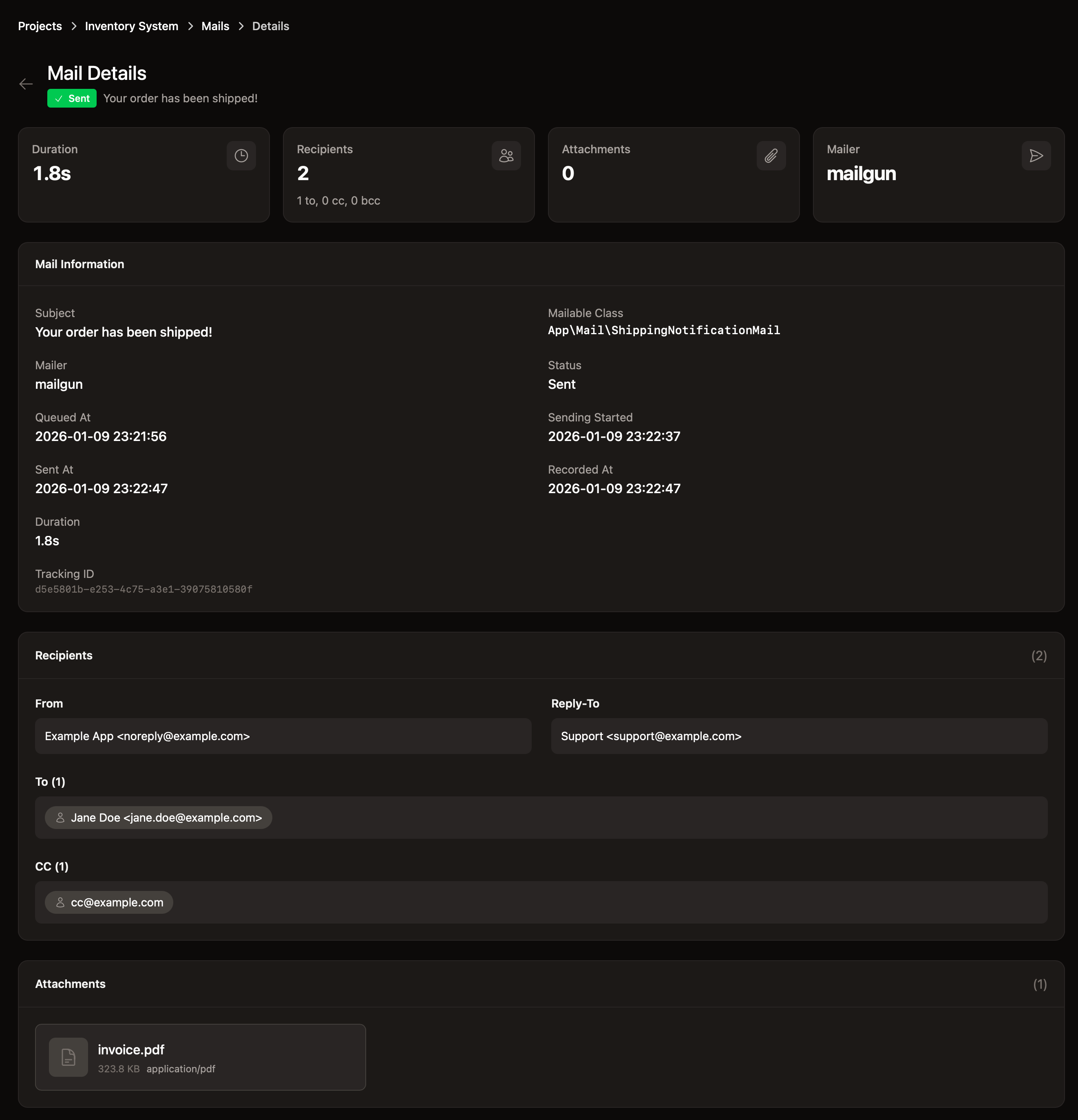Click the Tracking ID value text
The height and width of the screenshot is (1120, 1078).
[144, 589]
